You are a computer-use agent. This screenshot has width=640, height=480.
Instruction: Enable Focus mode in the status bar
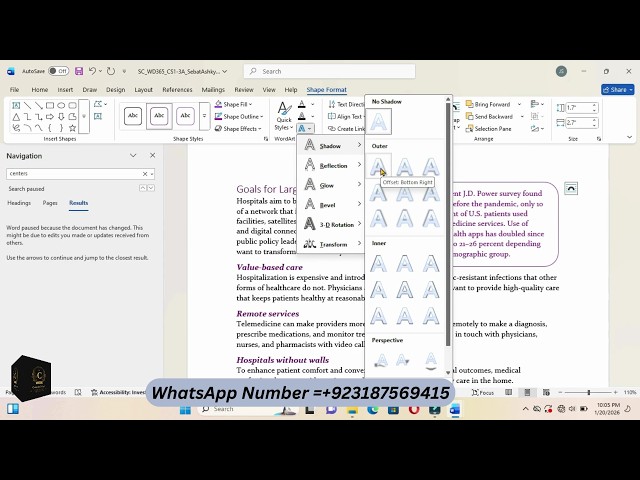tap(483, 392)
